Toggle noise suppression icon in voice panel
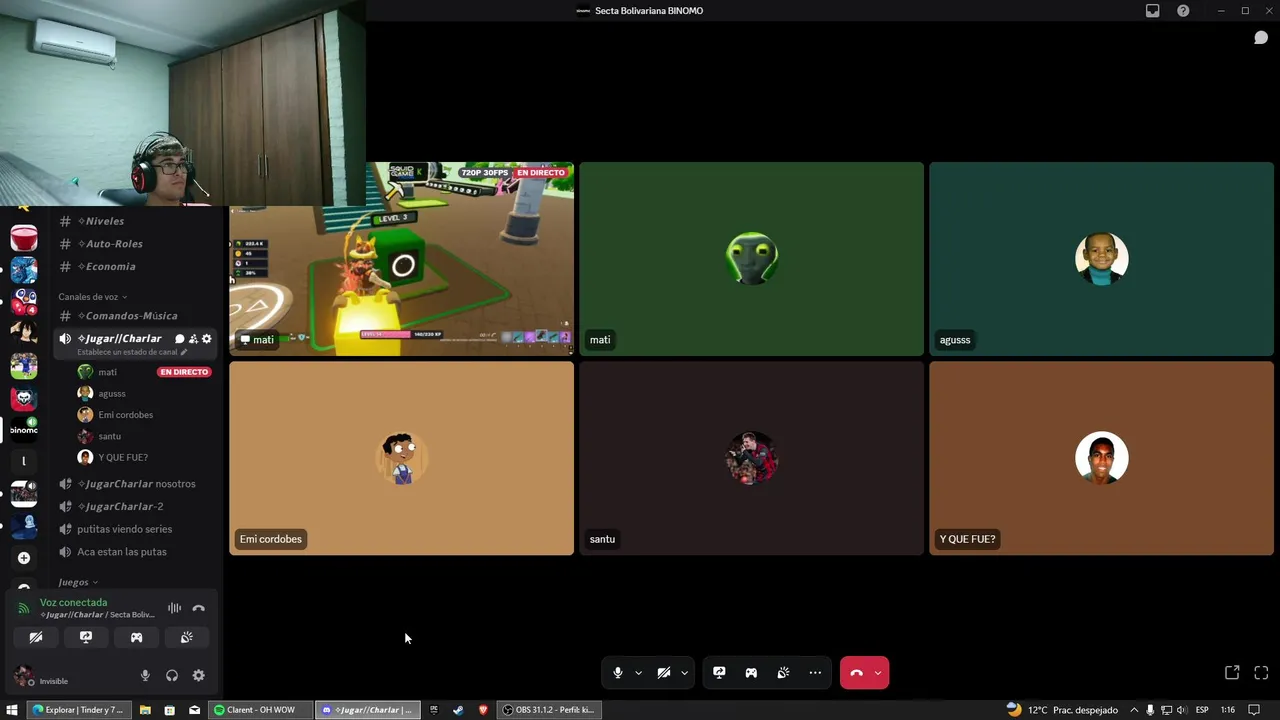This screenshot has height=720, width=1280. pos(174,608)
